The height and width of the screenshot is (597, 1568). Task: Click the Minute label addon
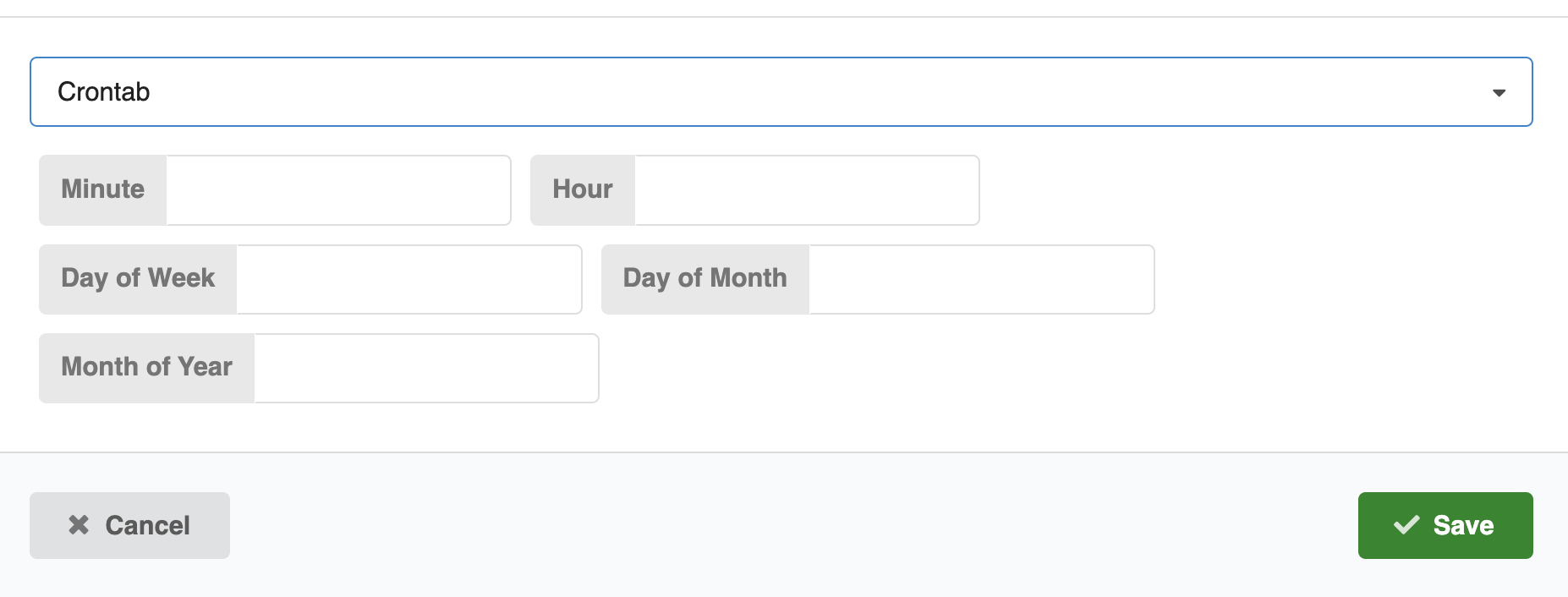(x=103, y=189)
